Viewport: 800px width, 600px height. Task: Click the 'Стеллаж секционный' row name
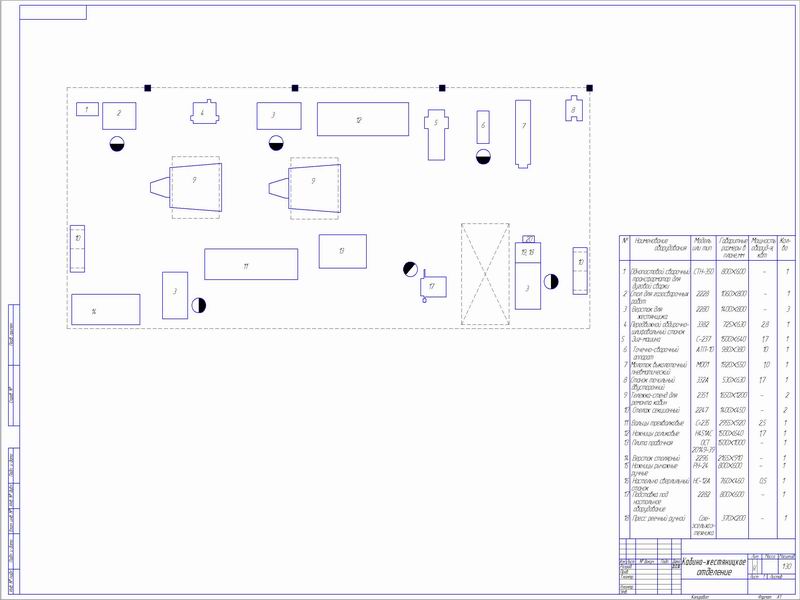point(656,410)
